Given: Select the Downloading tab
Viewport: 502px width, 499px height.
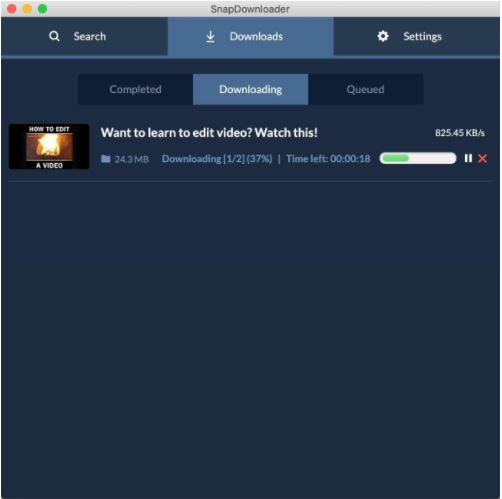Looking at the screenshot, I should point(250,89).
